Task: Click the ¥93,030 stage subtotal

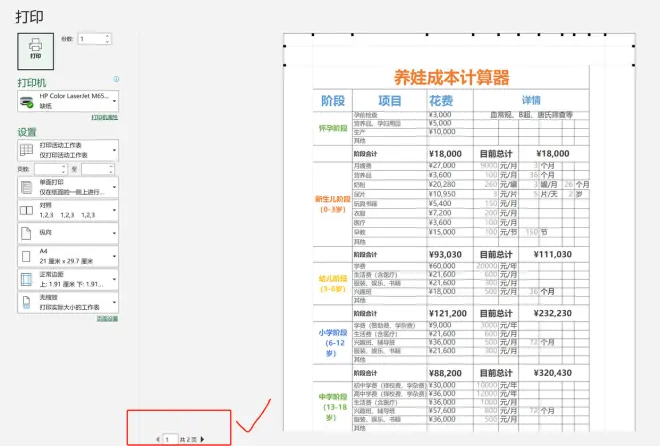Action: click(x=445, y=255)
